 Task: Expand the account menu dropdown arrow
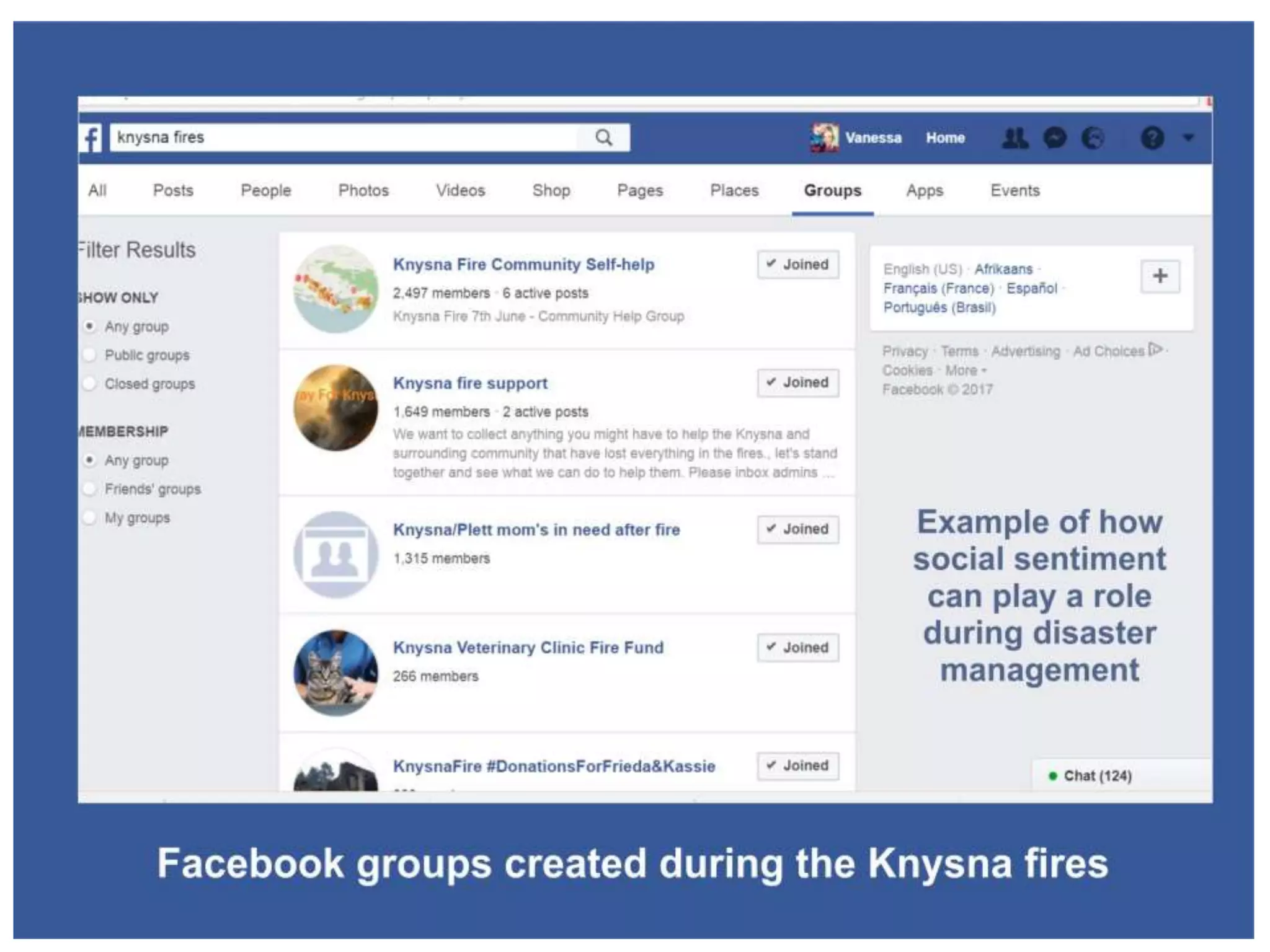1188,138
